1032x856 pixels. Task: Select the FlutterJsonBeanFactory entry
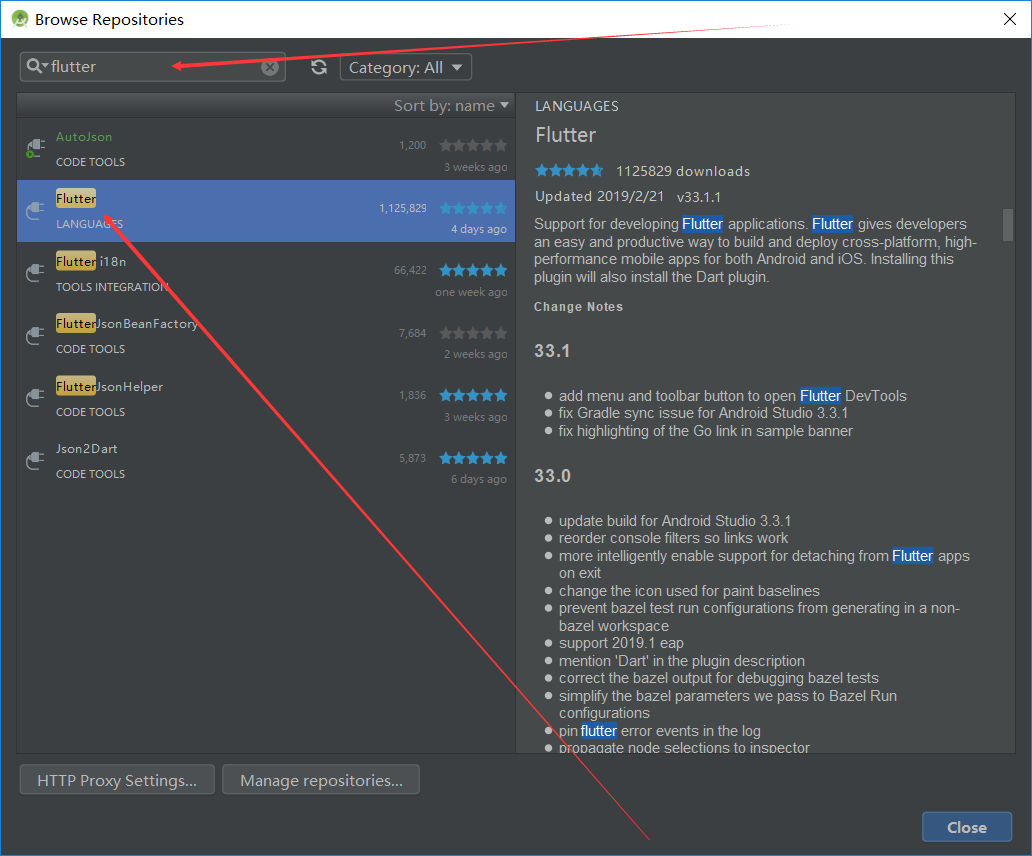tap(266, 336)
